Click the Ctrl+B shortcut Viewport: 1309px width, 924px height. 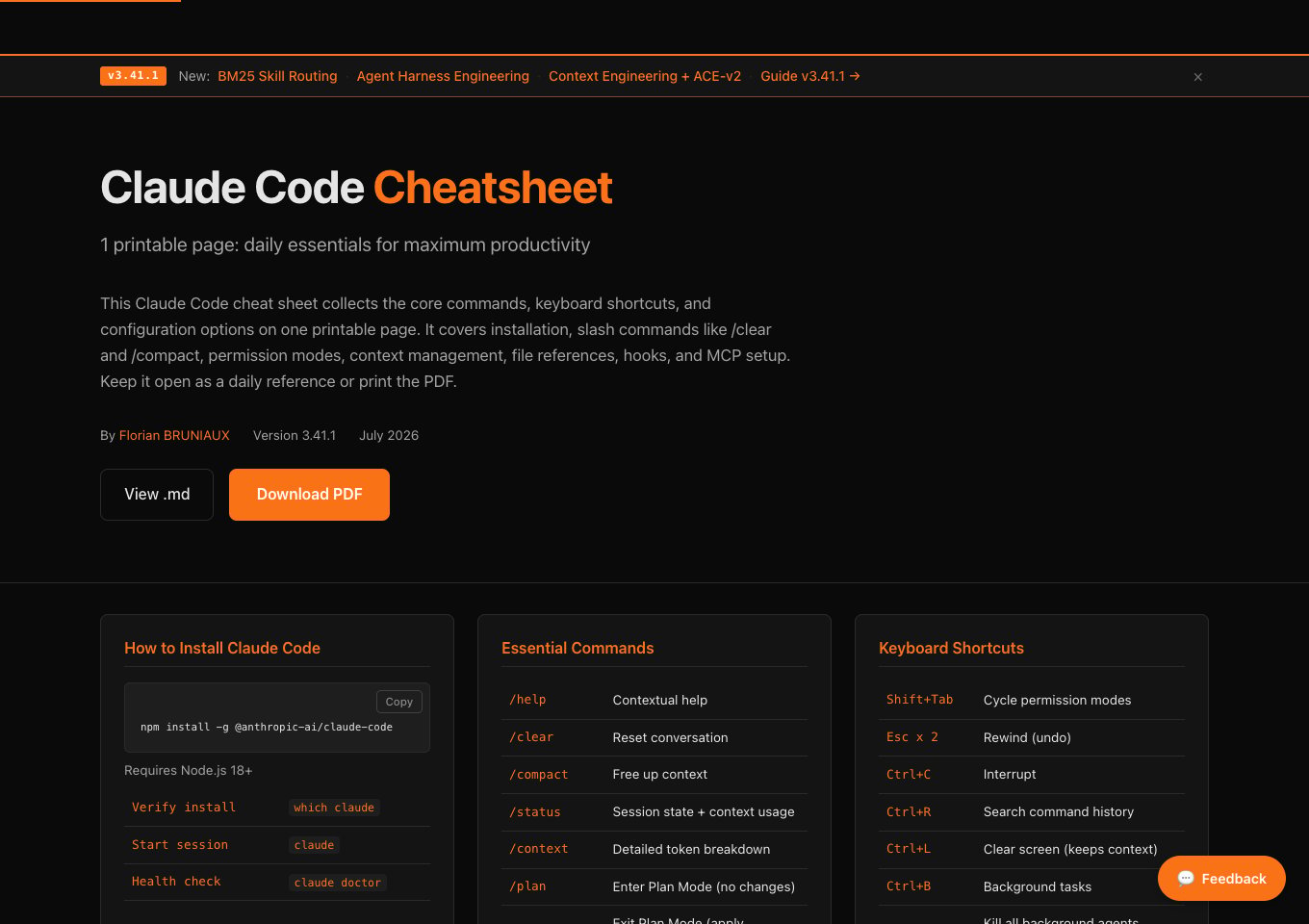(x=909, y=886)
